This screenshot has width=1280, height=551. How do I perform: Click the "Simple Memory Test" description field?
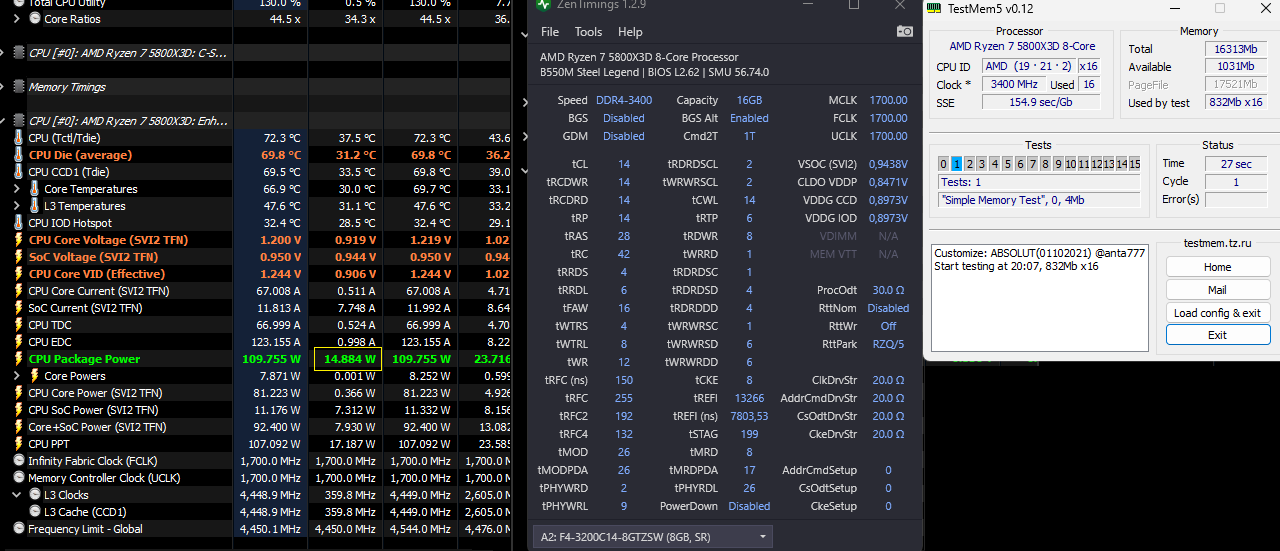(x=1039, y=200)
